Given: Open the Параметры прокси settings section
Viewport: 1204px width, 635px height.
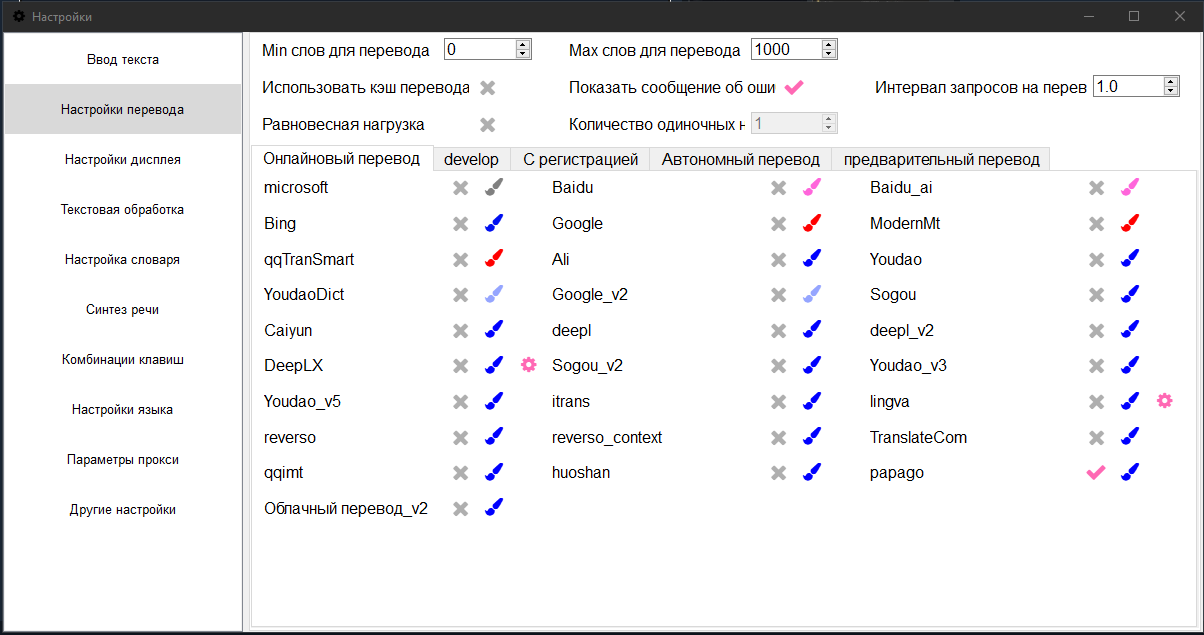Looking at the screenshot, I should pos(123,459).
